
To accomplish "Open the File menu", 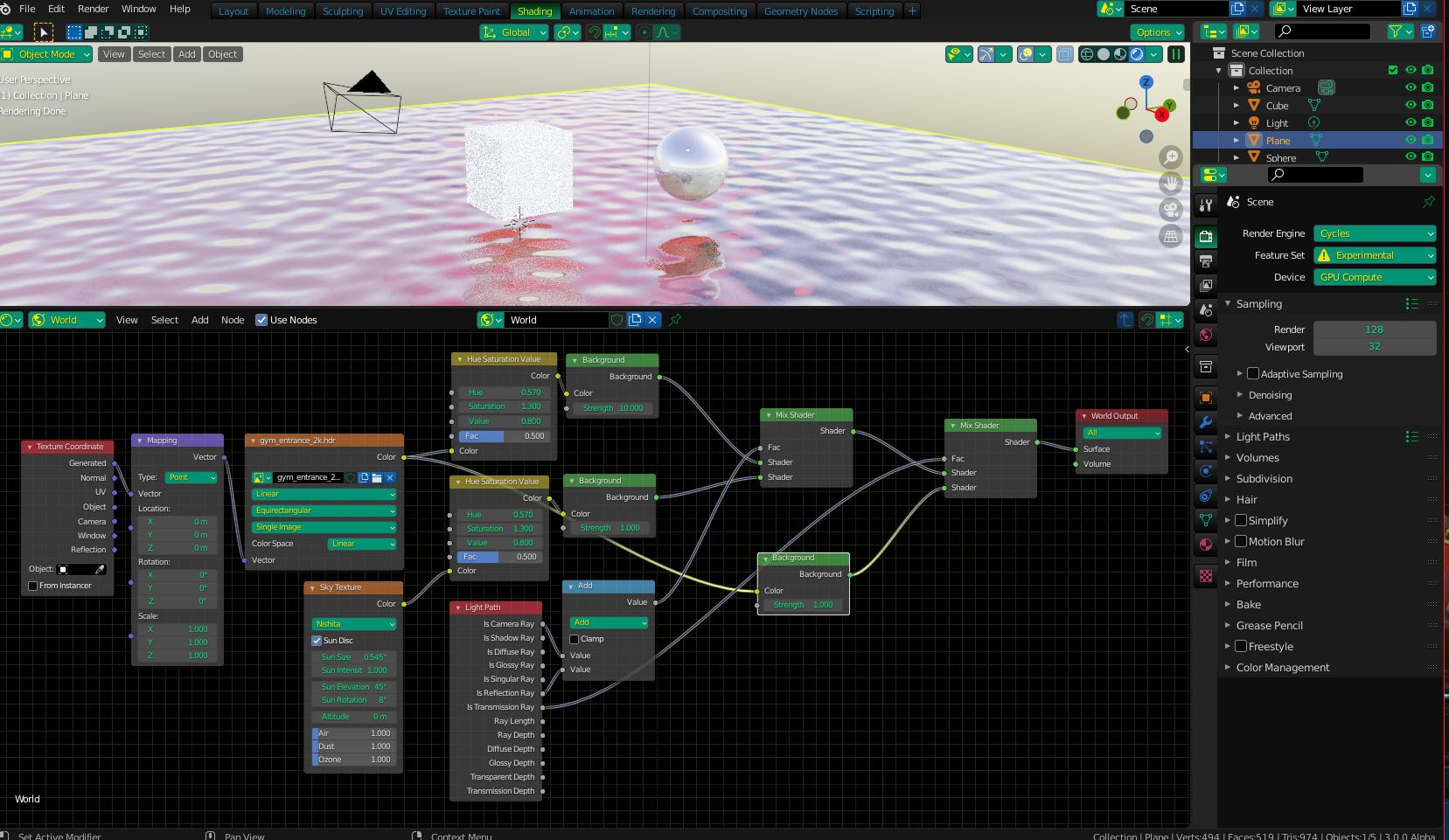I will [x=27, y=9].
